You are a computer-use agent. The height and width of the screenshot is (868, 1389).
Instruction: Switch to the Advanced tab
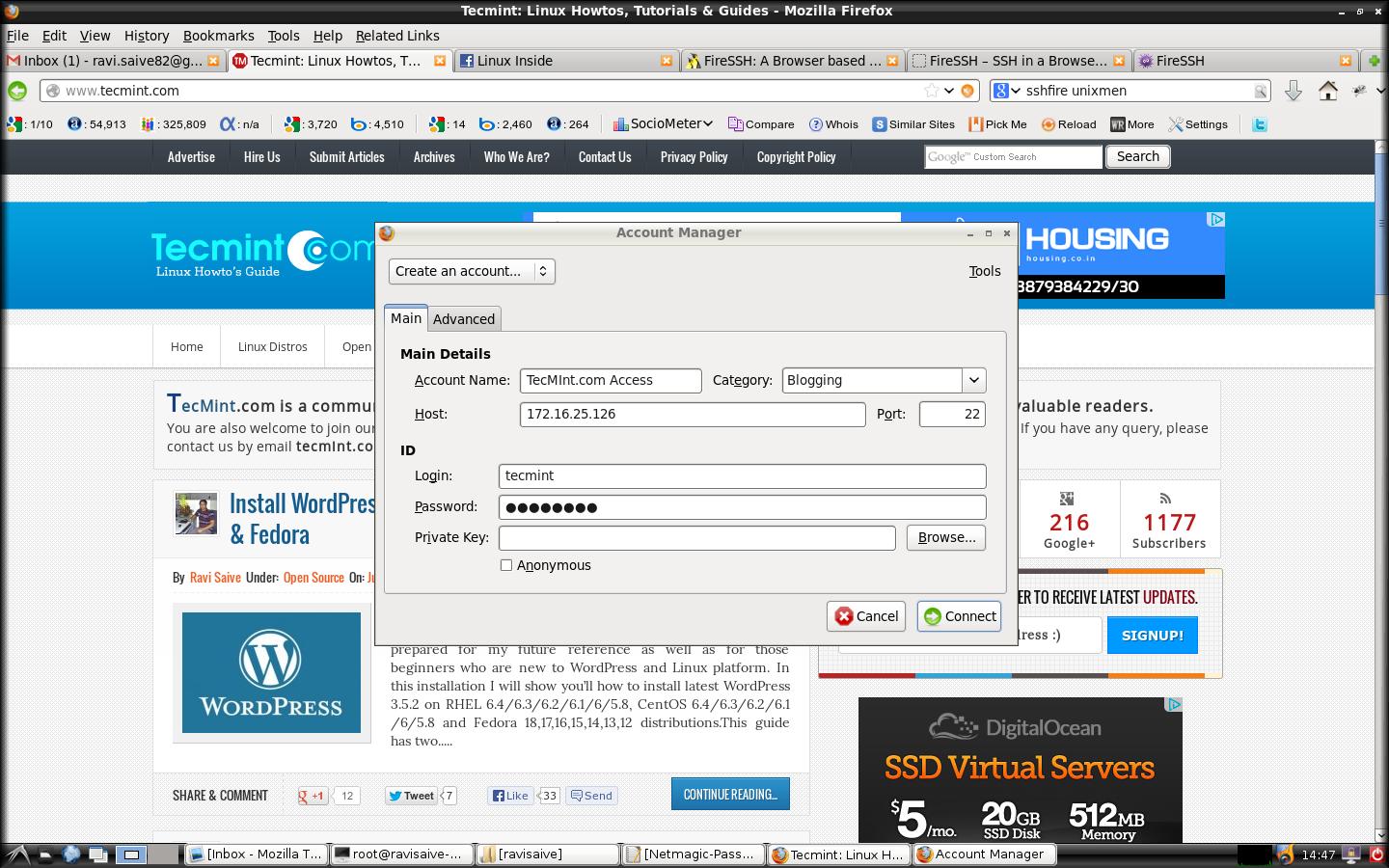[464, 319]
